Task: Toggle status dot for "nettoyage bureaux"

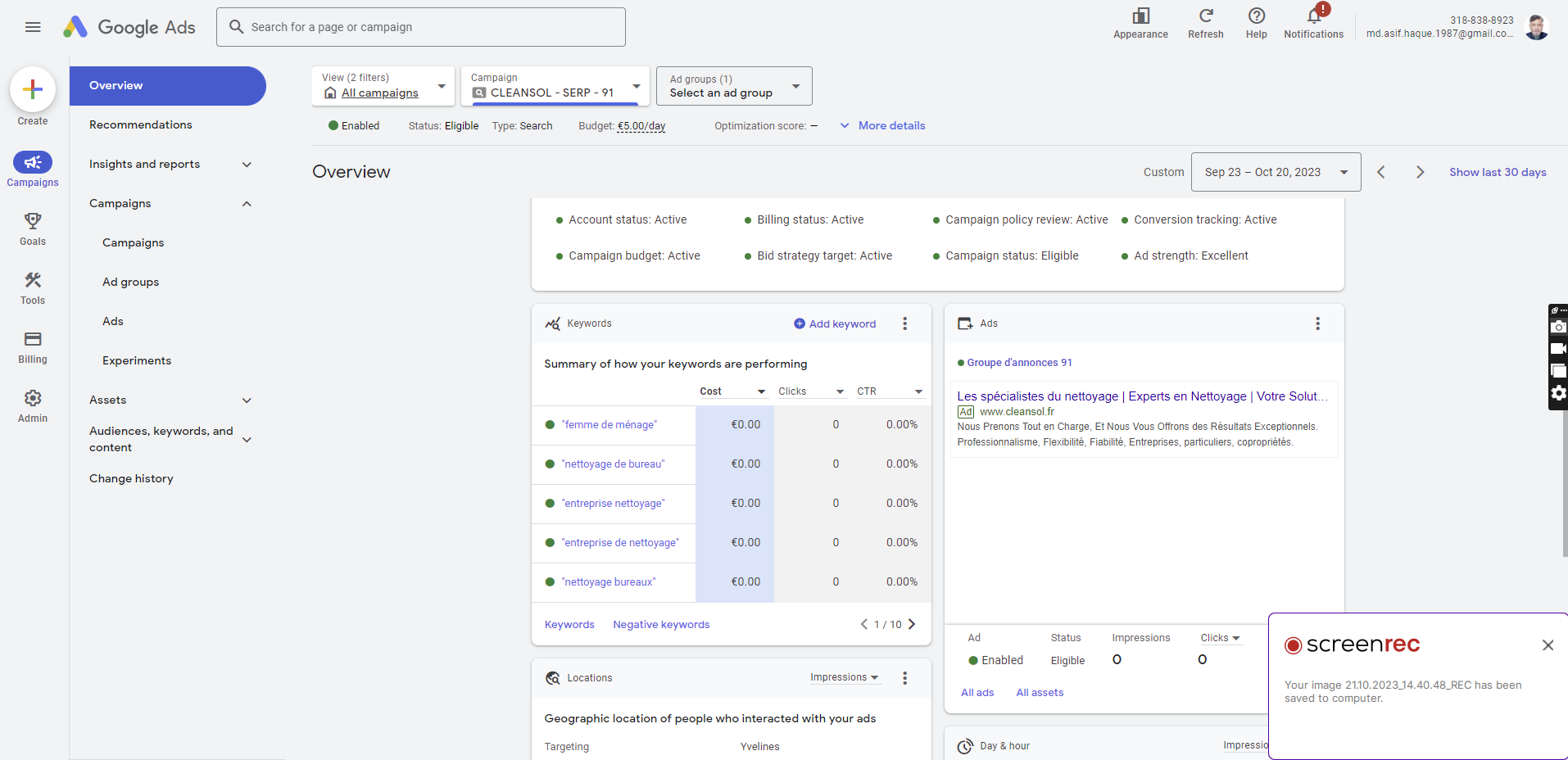Action: point(551,581)
